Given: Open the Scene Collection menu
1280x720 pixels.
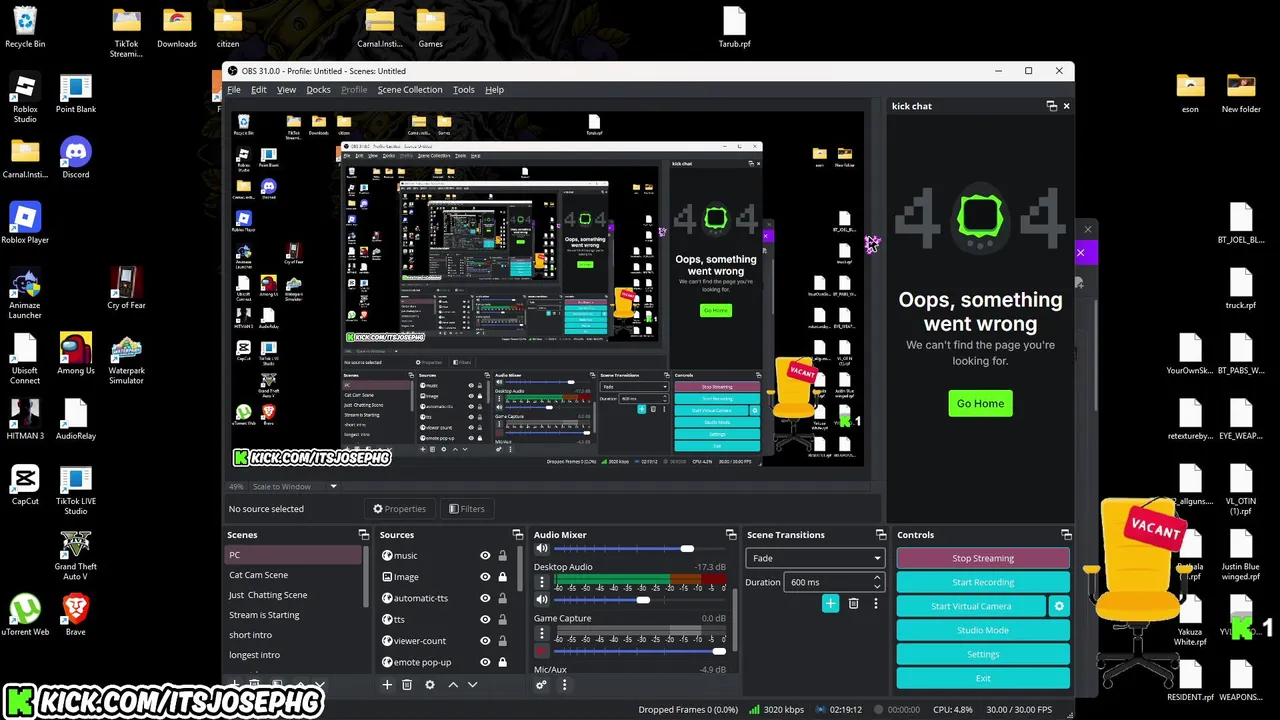Looking at the screenshot, I should 410,90.
